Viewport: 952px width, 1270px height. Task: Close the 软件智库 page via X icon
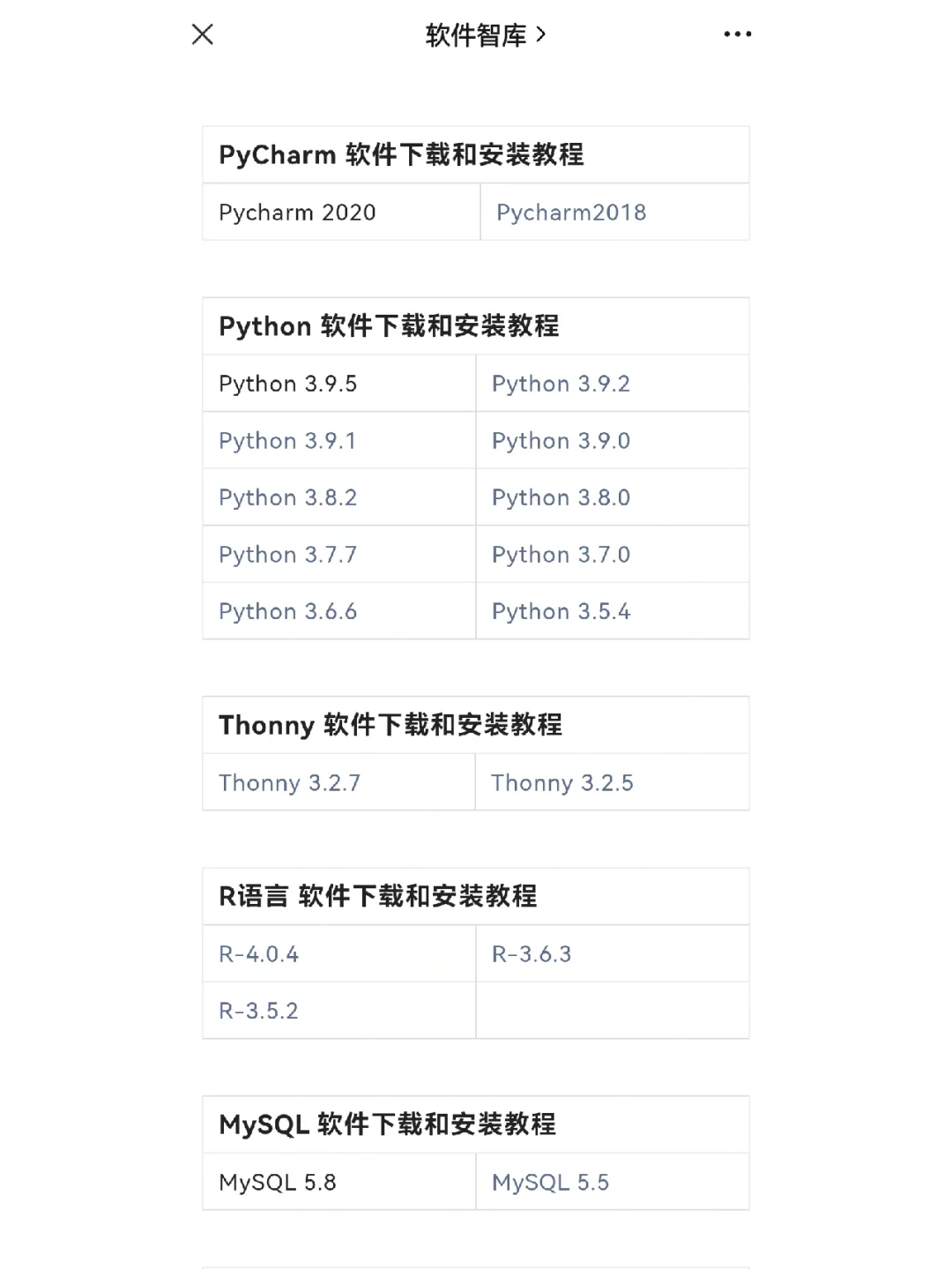(202, 35)
